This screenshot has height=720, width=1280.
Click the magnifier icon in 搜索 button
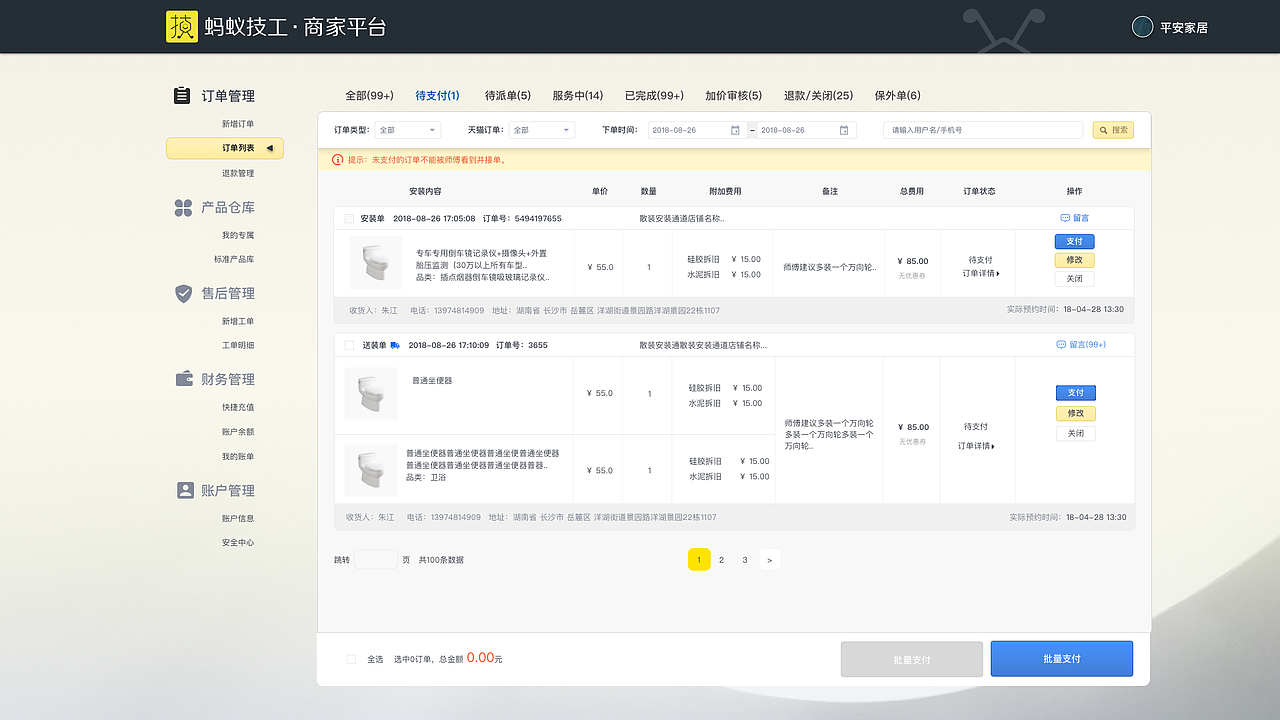click(1102, 130)
